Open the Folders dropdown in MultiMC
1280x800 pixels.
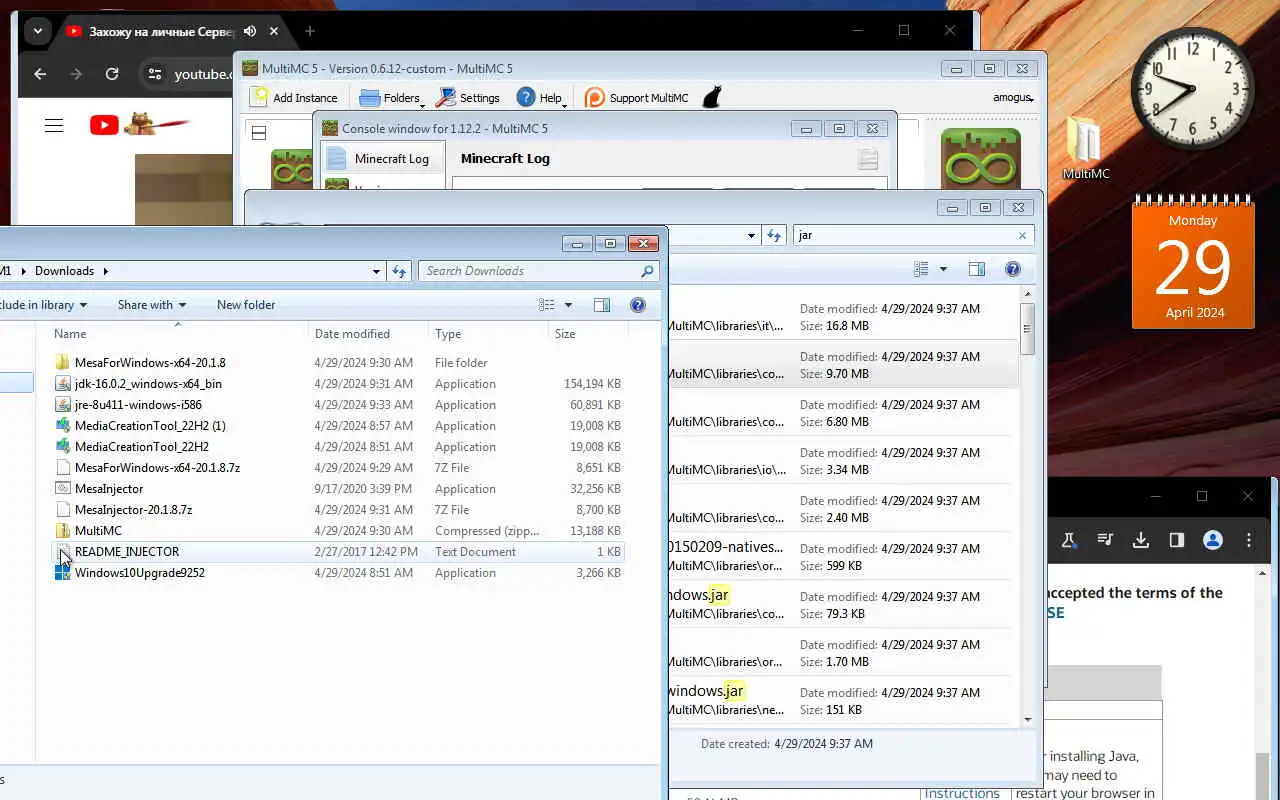(392, 97)
